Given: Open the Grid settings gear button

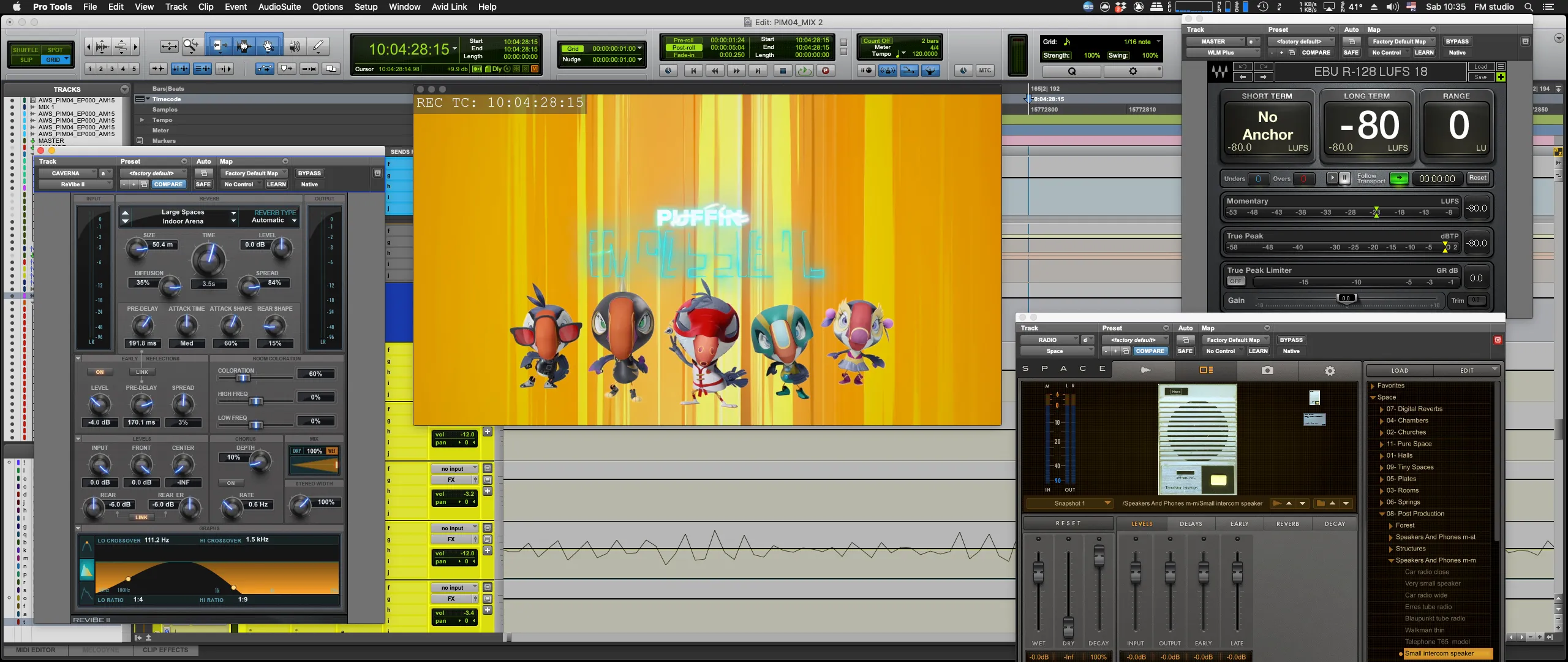Looking at the screenshot, I should 1133,71.
